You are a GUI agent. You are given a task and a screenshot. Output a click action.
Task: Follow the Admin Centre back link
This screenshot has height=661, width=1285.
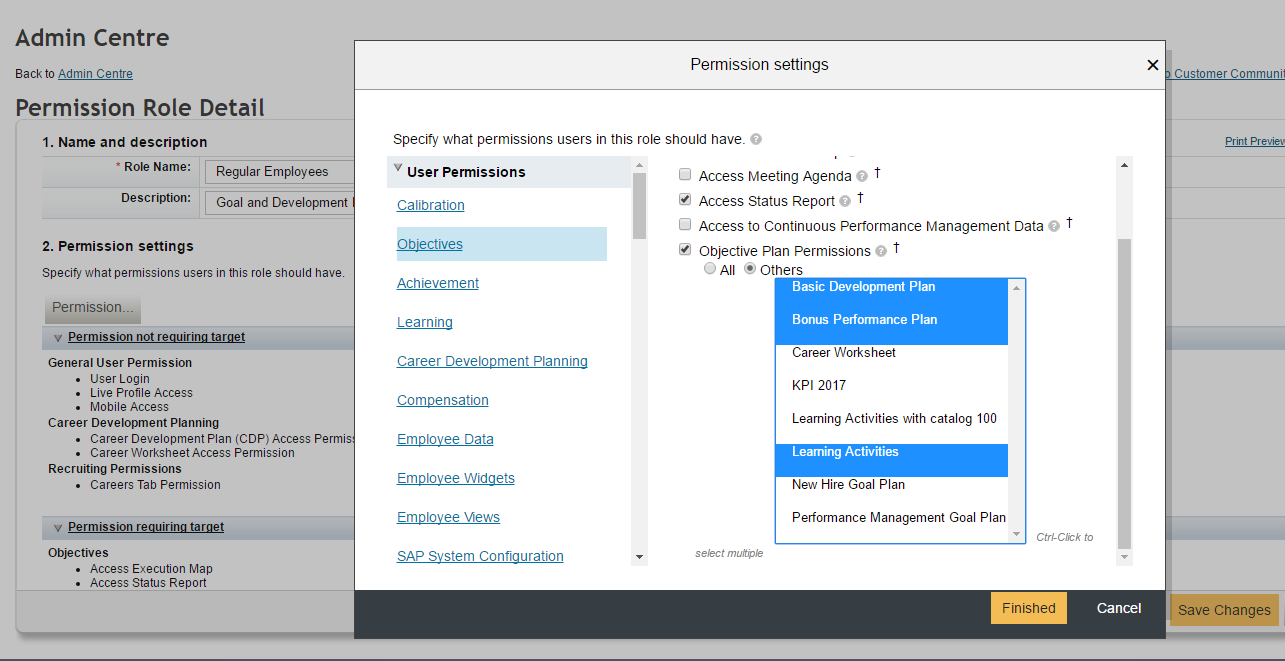pos(95,74)
